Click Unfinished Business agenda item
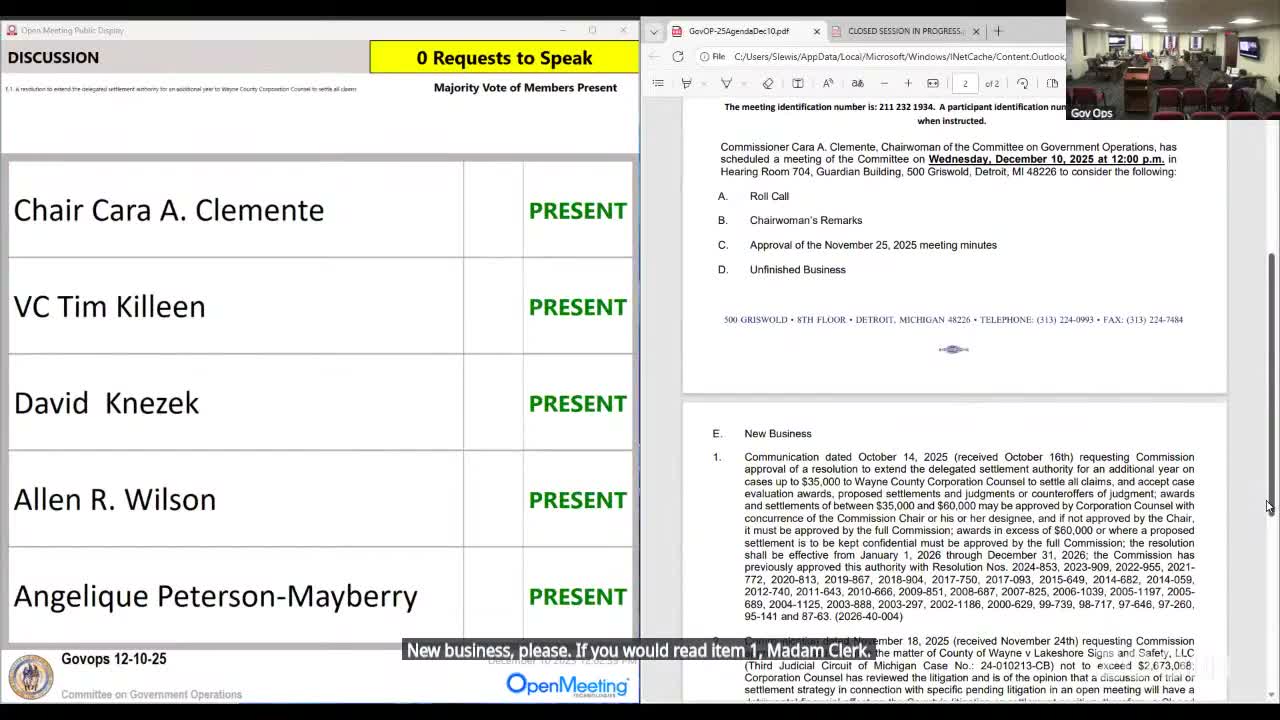This screenshot has height=720, width=1280. [x=798, y=269]
